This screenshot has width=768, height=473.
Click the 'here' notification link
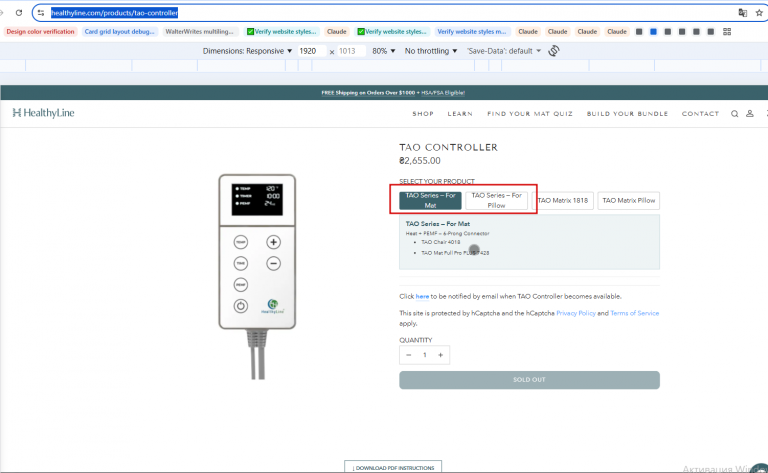coord(422,297)
